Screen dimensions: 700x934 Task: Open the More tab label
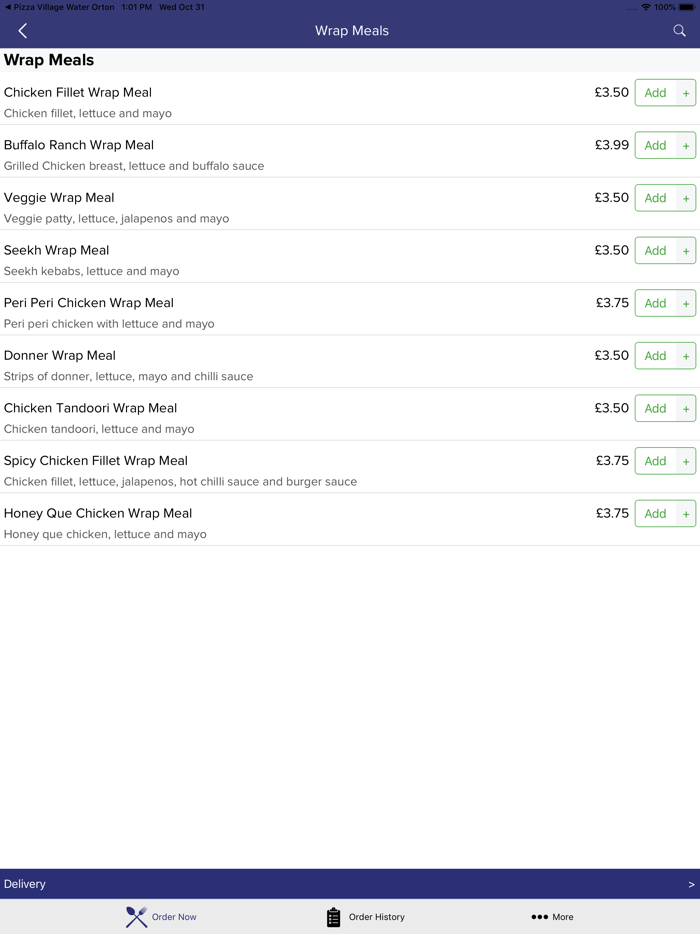(x=563, y=917)
